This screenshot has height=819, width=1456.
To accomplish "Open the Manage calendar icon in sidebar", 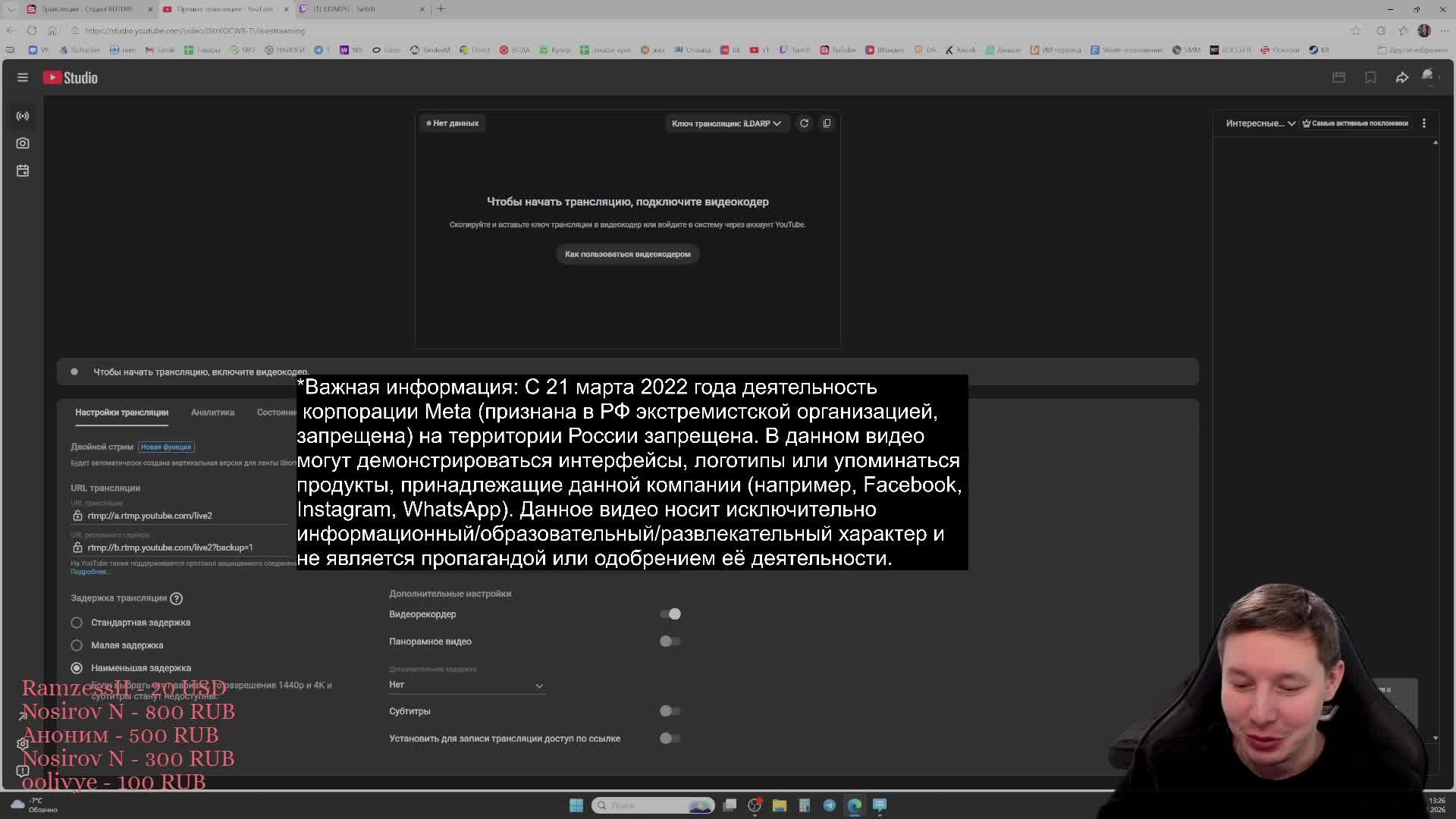I will pos(23,171).
